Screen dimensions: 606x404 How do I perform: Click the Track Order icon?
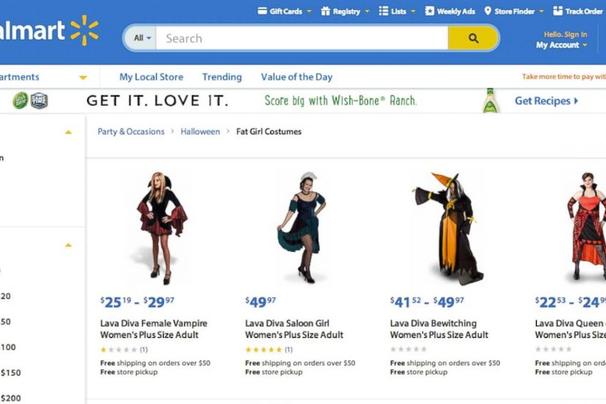tap(558, 11)
